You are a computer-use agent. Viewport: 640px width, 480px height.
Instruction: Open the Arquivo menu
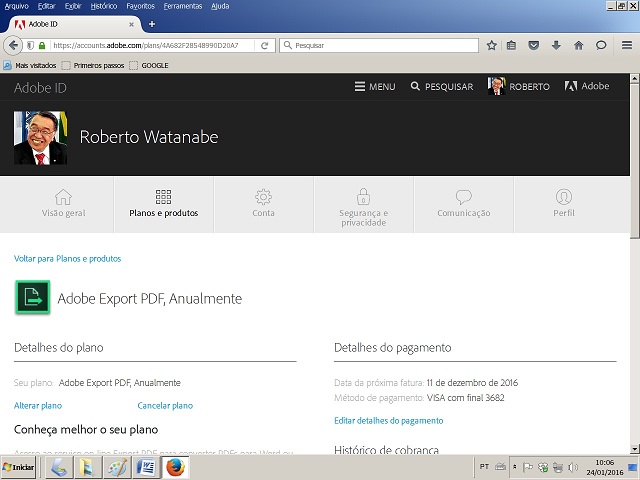17,6
